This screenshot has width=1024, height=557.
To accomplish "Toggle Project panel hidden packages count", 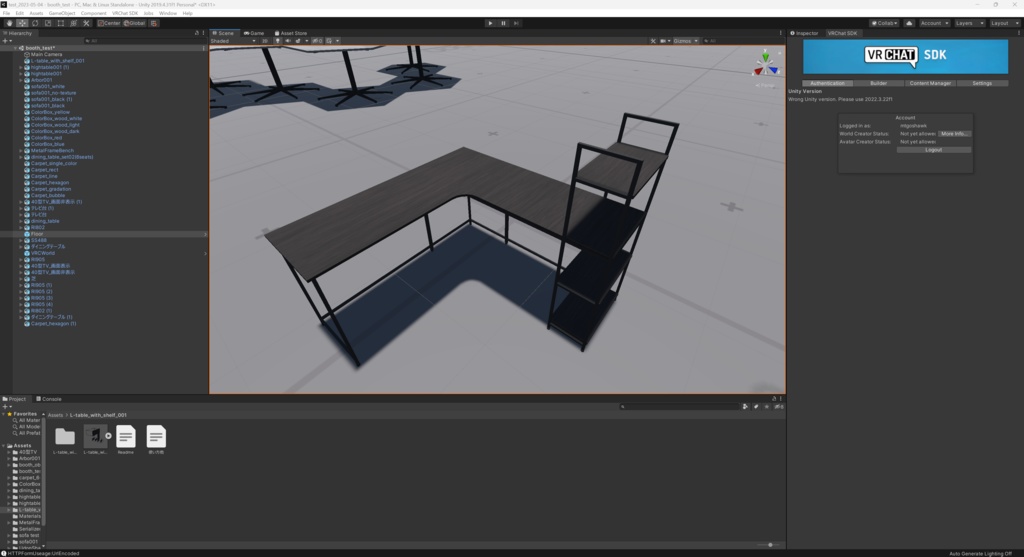I will [778, 406].
